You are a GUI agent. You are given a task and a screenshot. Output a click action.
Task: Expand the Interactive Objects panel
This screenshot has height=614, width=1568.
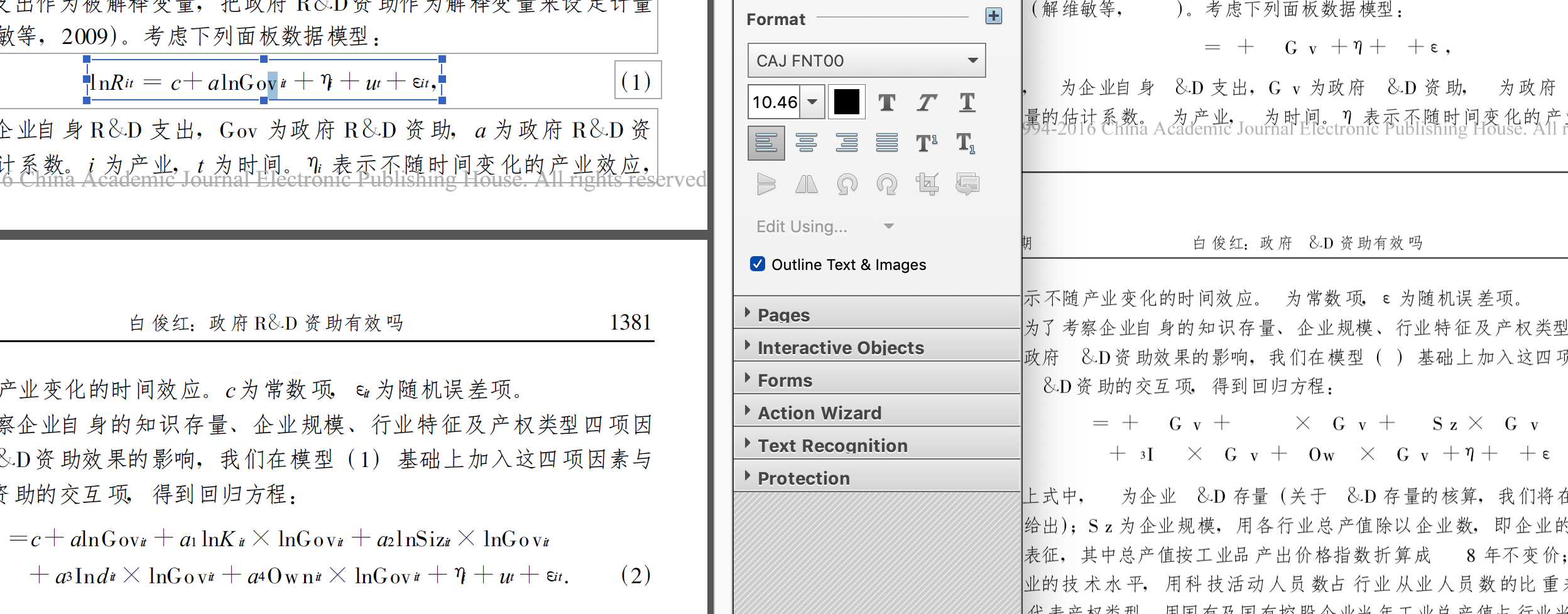[876, 347]
